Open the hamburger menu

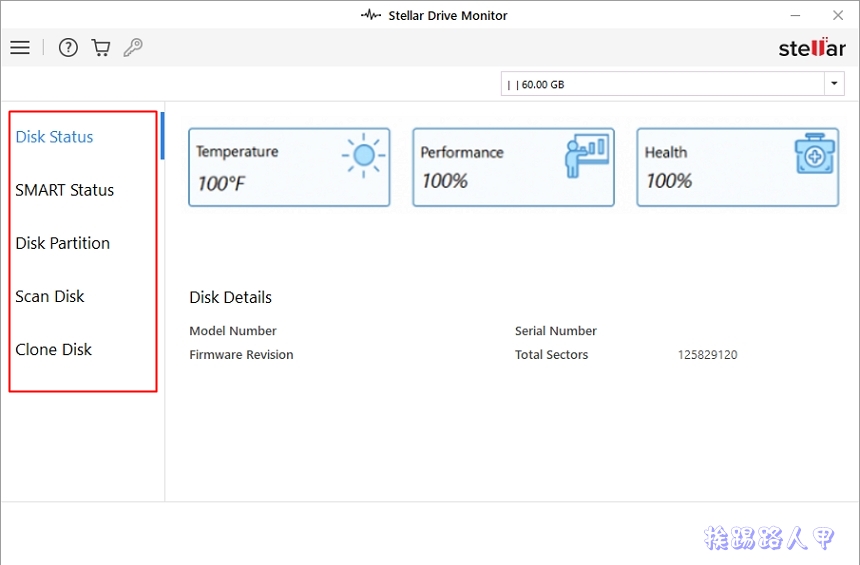[20, 48]
